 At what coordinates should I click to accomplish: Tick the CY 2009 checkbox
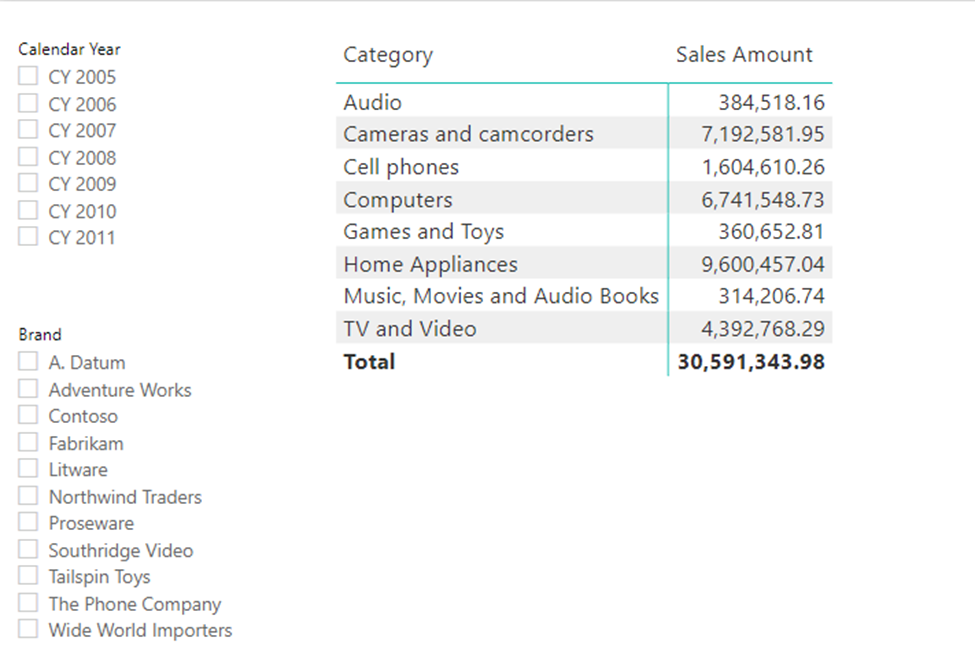(28, 183)
